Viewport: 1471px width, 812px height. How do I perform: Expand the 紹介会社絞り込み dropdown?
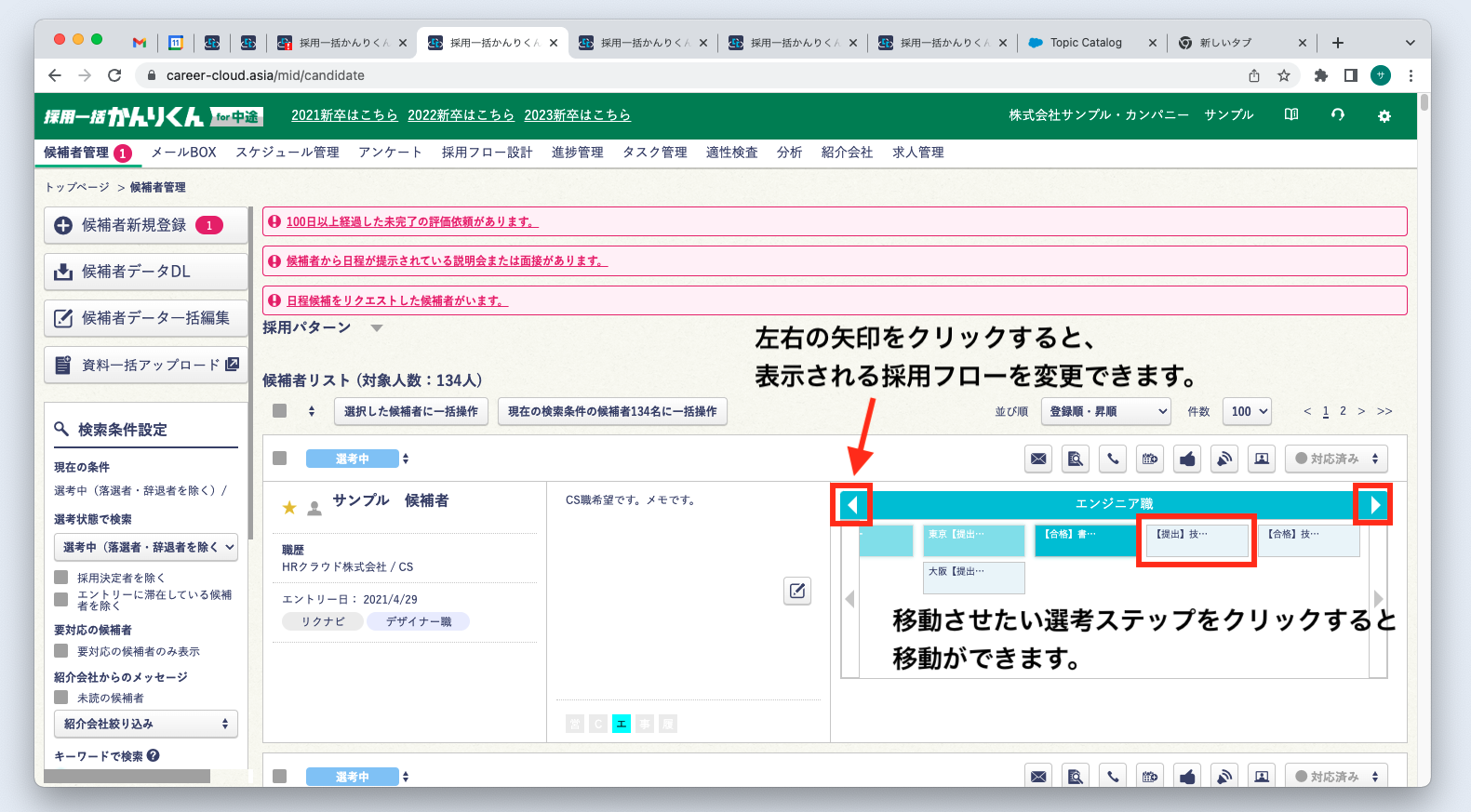146,724
